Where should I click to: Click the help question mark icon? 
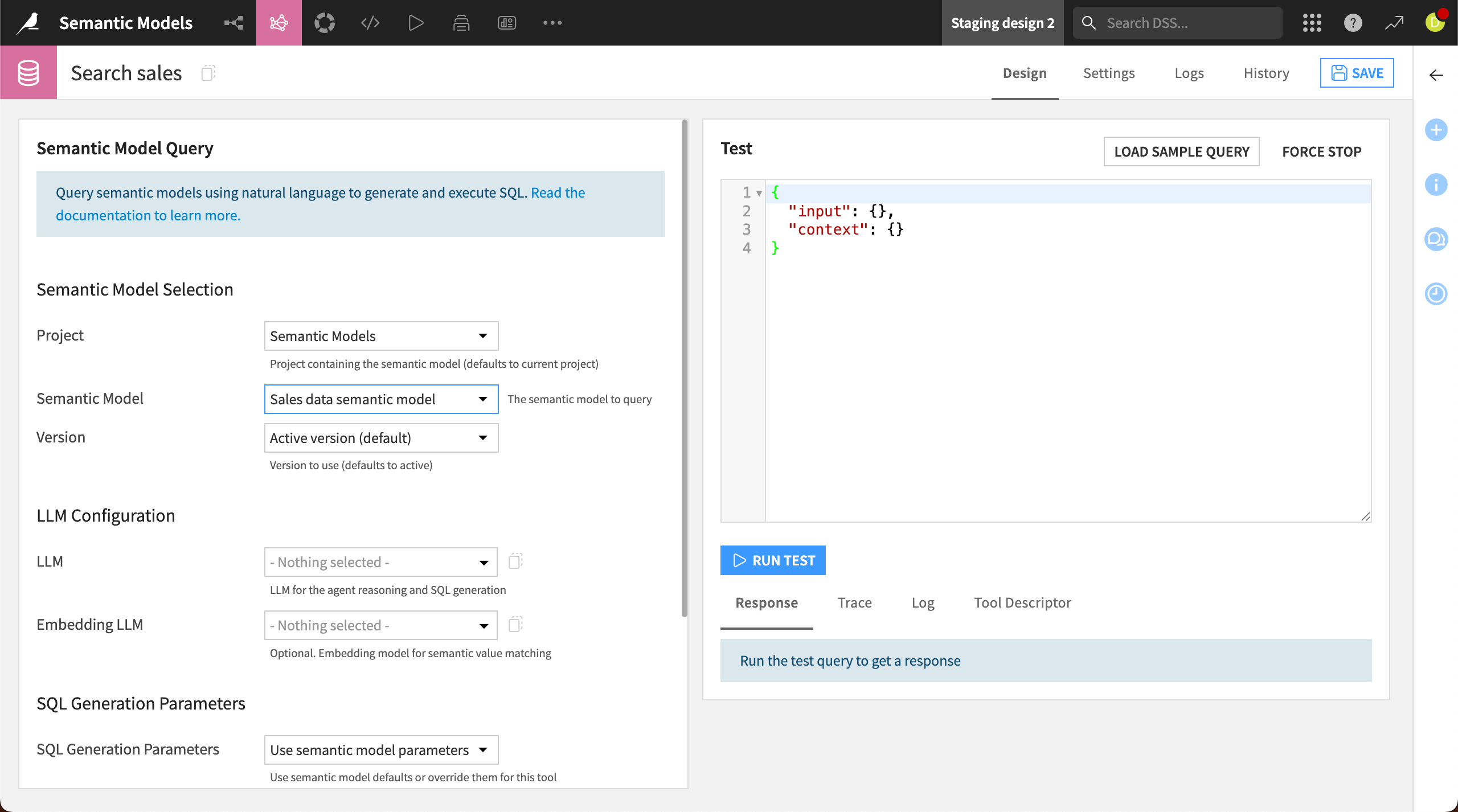point(1353,23)
